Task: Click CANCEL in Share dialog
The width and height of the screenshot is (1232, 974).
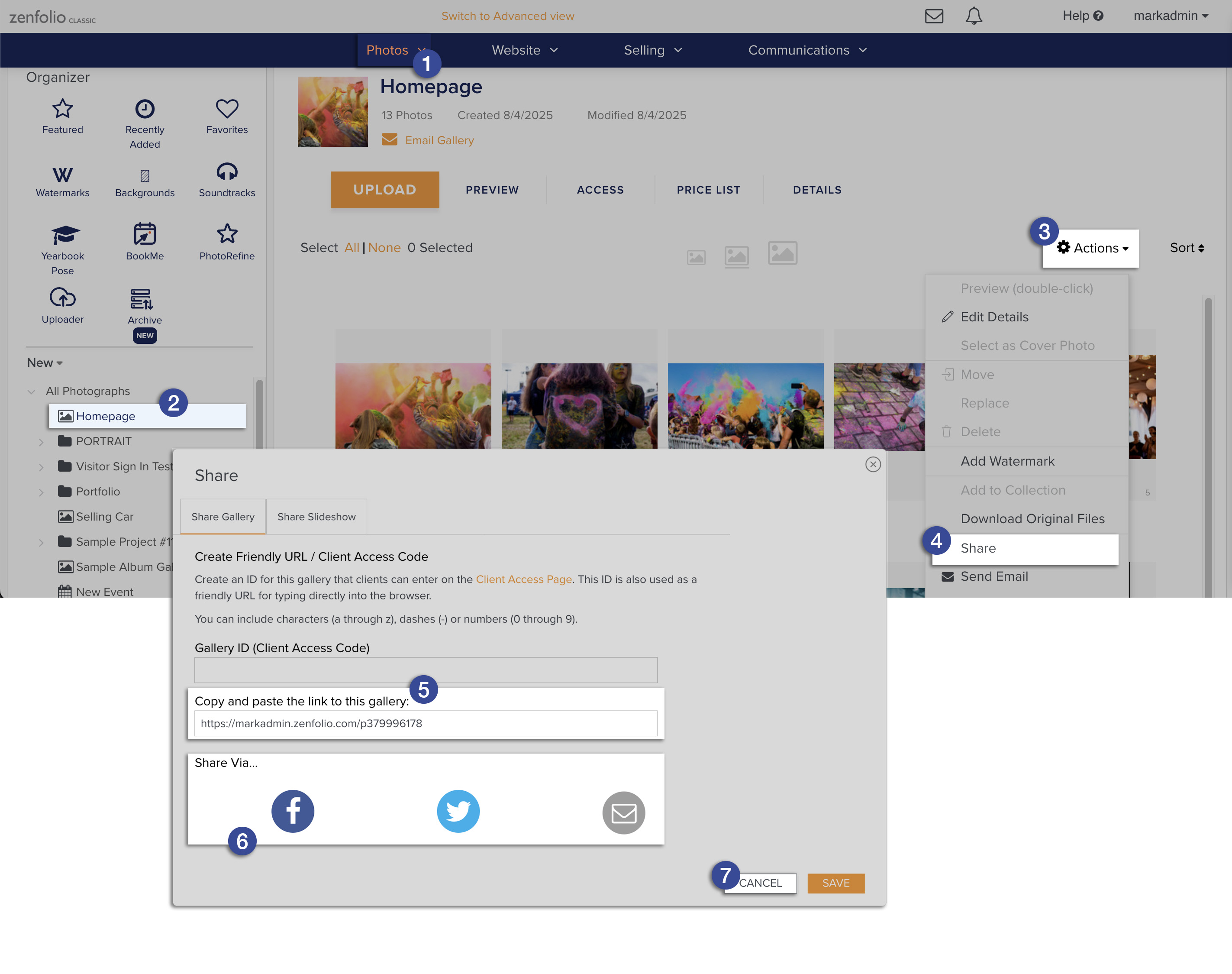Action: point(760,883)
